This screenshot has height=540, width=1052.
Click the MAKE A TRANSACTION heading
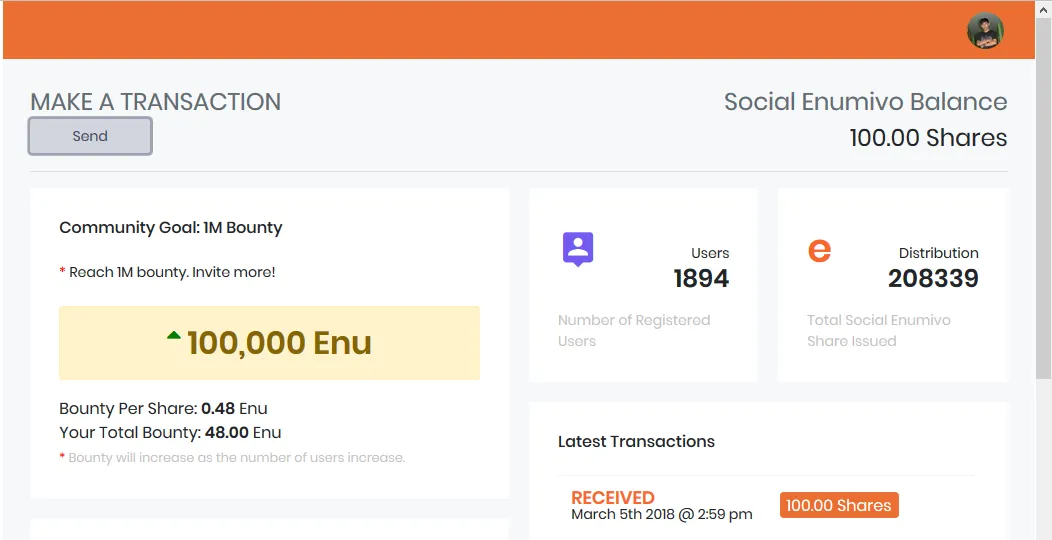156,102
